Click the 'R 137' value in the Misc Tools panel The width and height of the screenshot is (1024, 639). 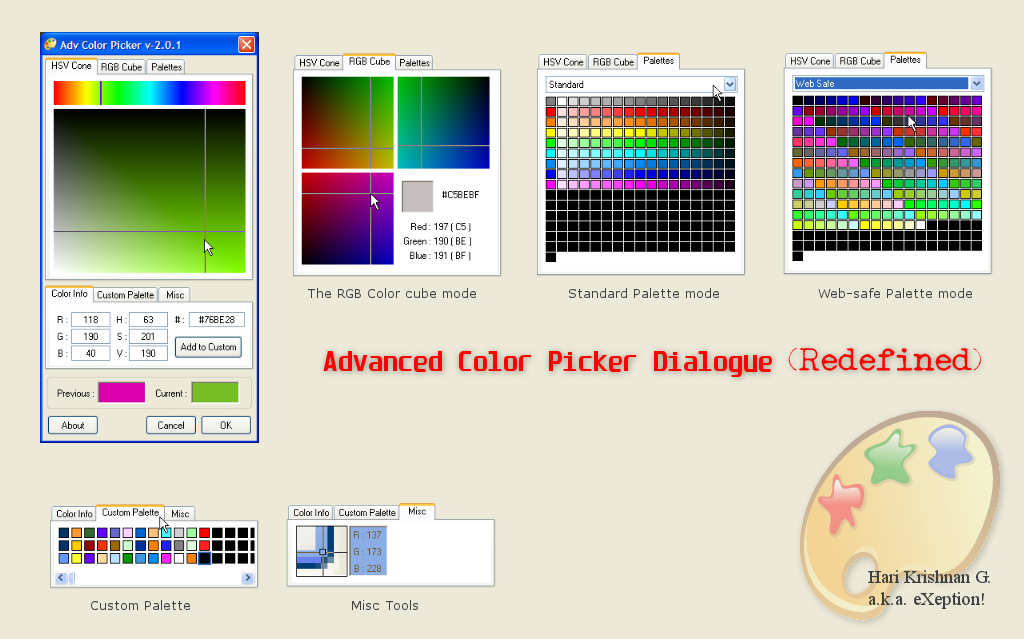(368, 535)
